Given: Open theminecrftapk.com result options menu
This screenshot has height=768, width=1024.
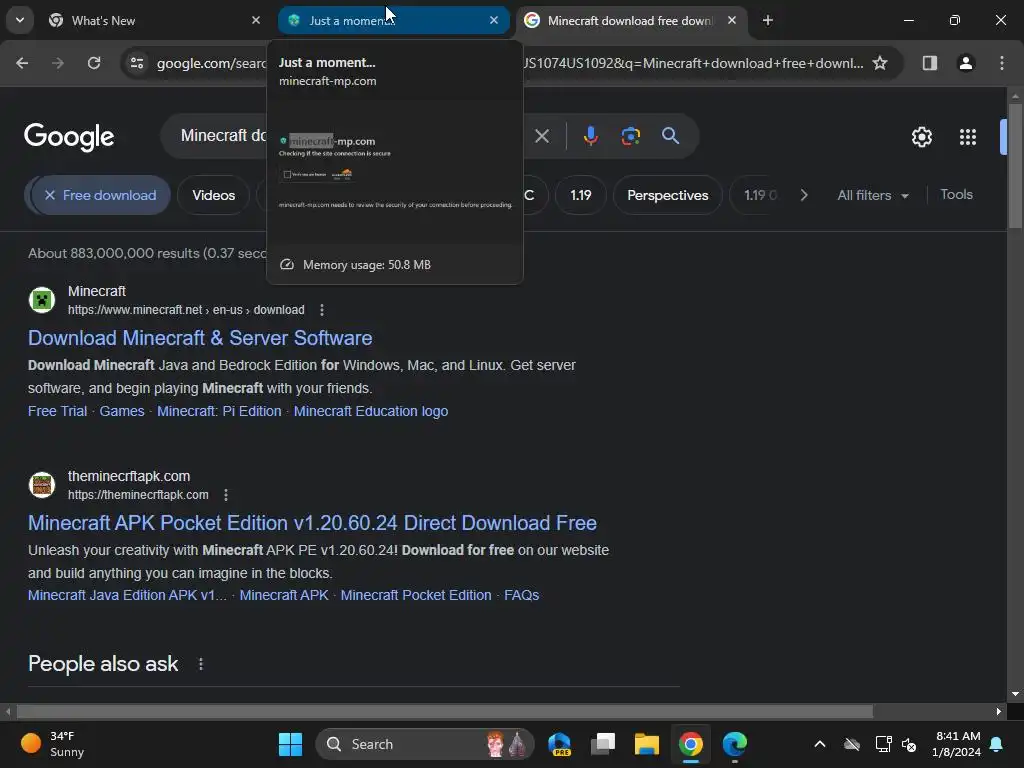Looking at the screenshot, I should 226,495.
